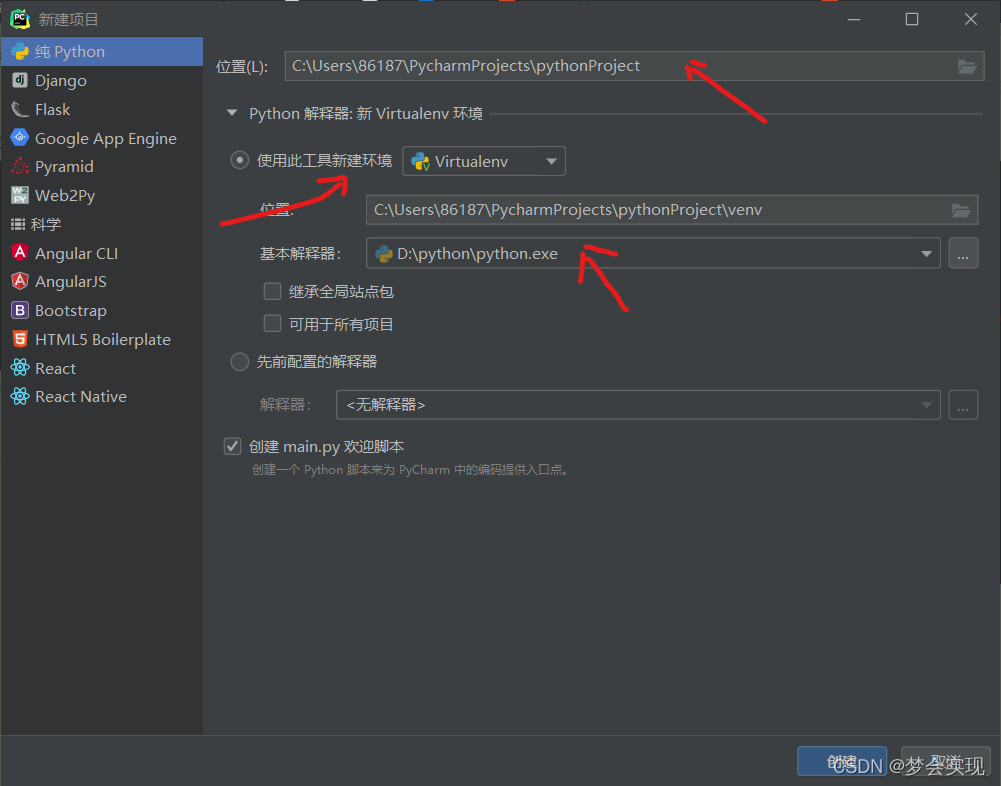Open the 无解释器 interpreter dropdown

[638, 405]
